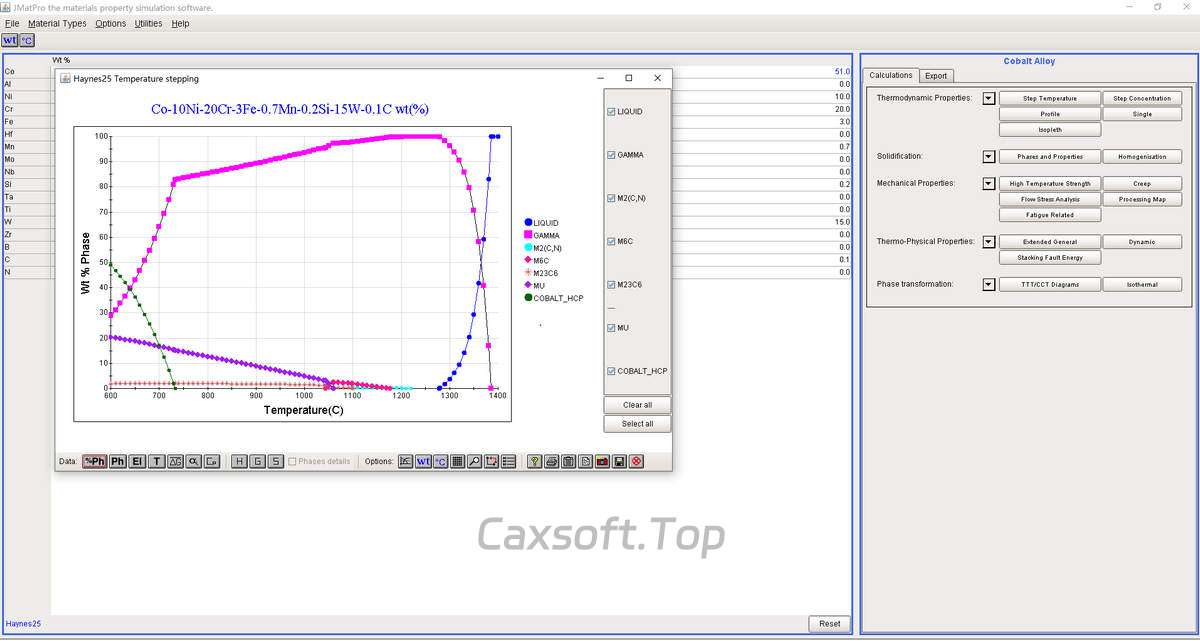Click the %Ph data button in chart toolbar
The height and width of the screenshot is (641, 1200).
95,461
